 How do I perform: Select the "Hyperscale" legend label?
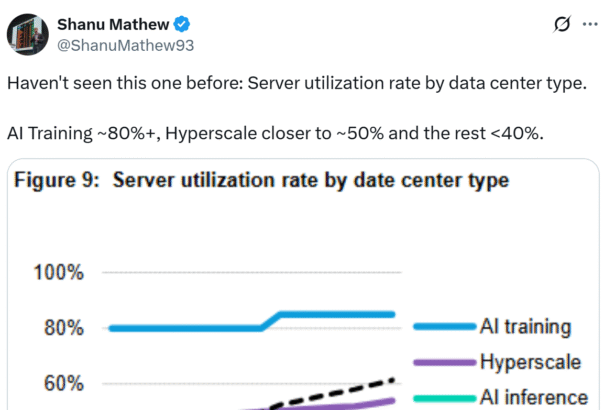point(530,361)
